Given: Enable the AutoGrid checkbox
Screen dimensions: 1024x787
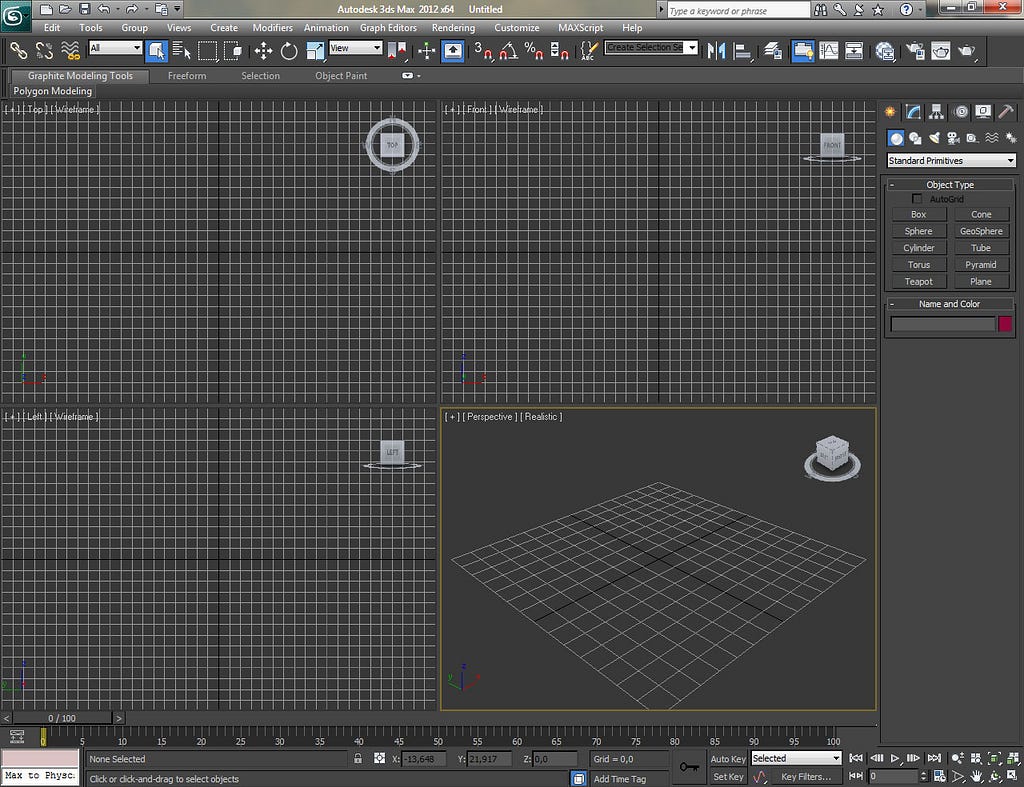Looking at the screenshot, I should (917, 199).
